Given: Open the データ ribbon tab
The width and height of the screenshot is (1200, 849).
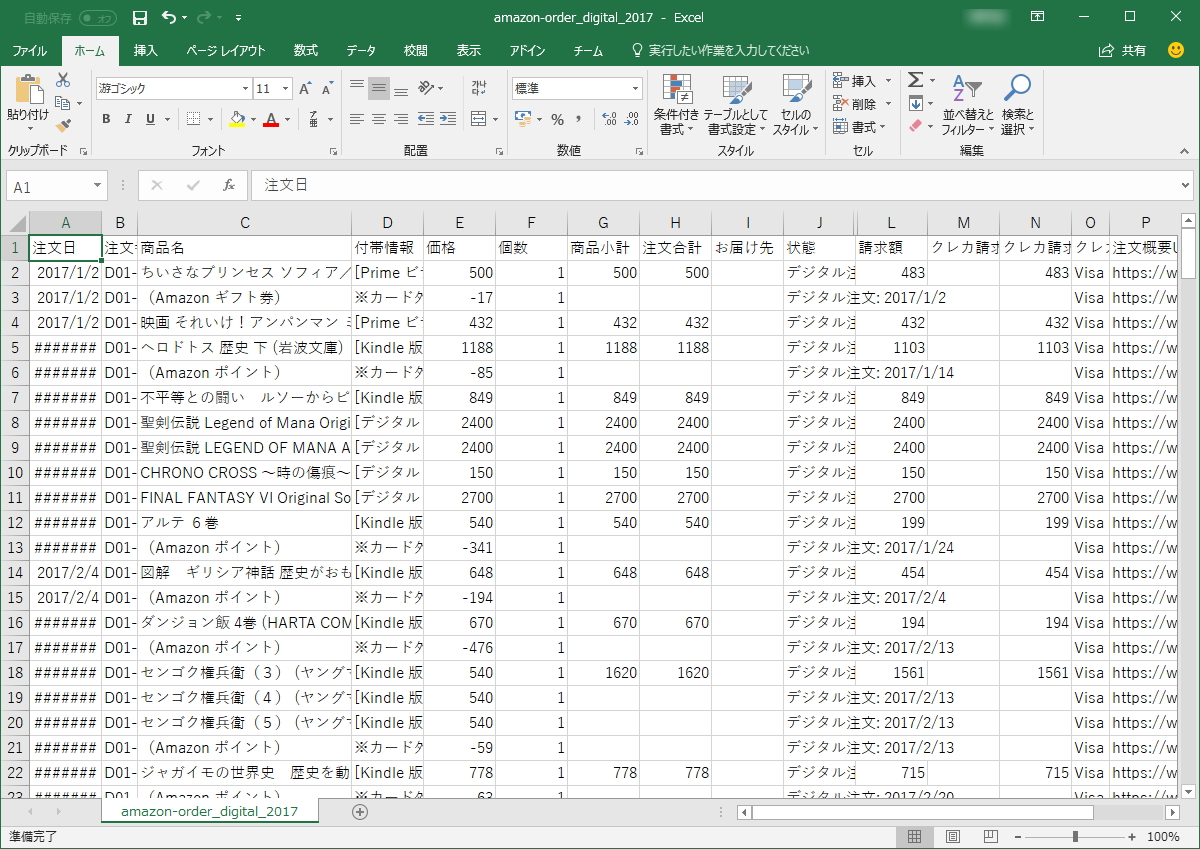Looking at the screenshot, I should pos(360,50).
